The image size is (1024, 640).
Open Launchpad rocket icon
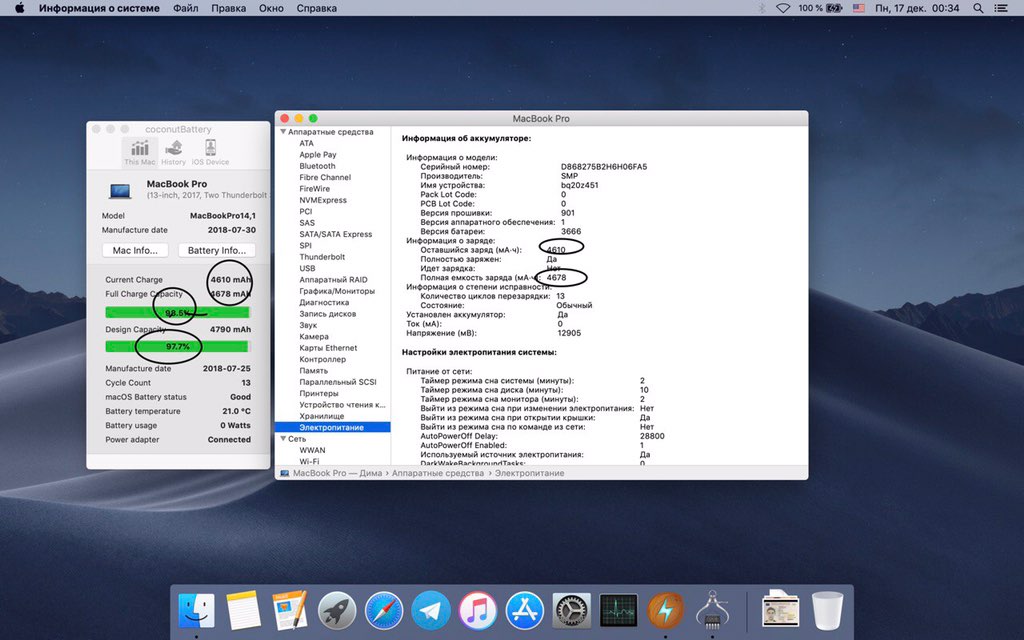337,611
